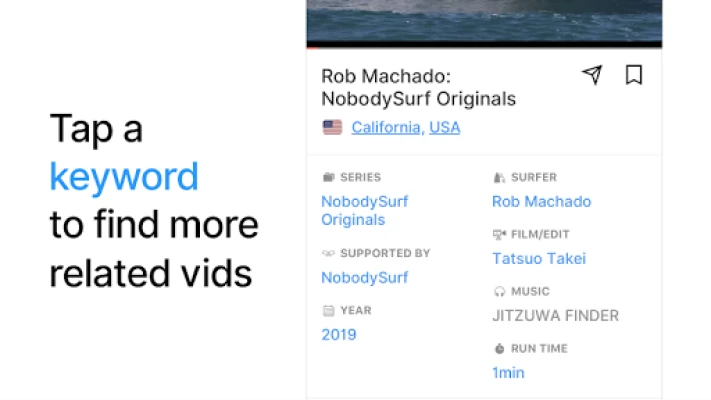Click the Music headphones icon
Image resolution: width=711 pixels, height=400 pixels.
pos(499,292)
